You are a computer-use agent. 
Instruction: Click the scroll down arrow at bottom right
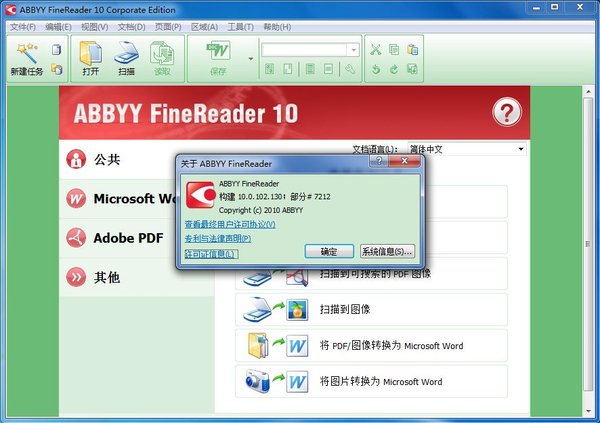coord(588,412)
